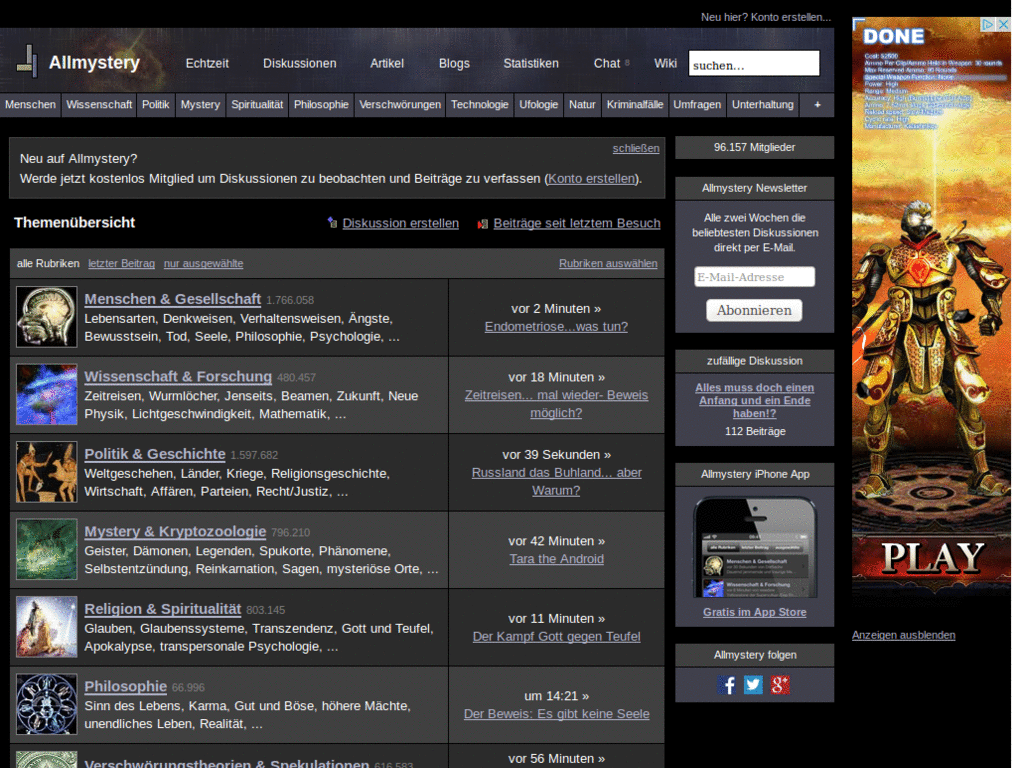Close the signup notice via 'schließen'
The width and height of the screenshot is (1024, 768).
(x=636, y=148)
